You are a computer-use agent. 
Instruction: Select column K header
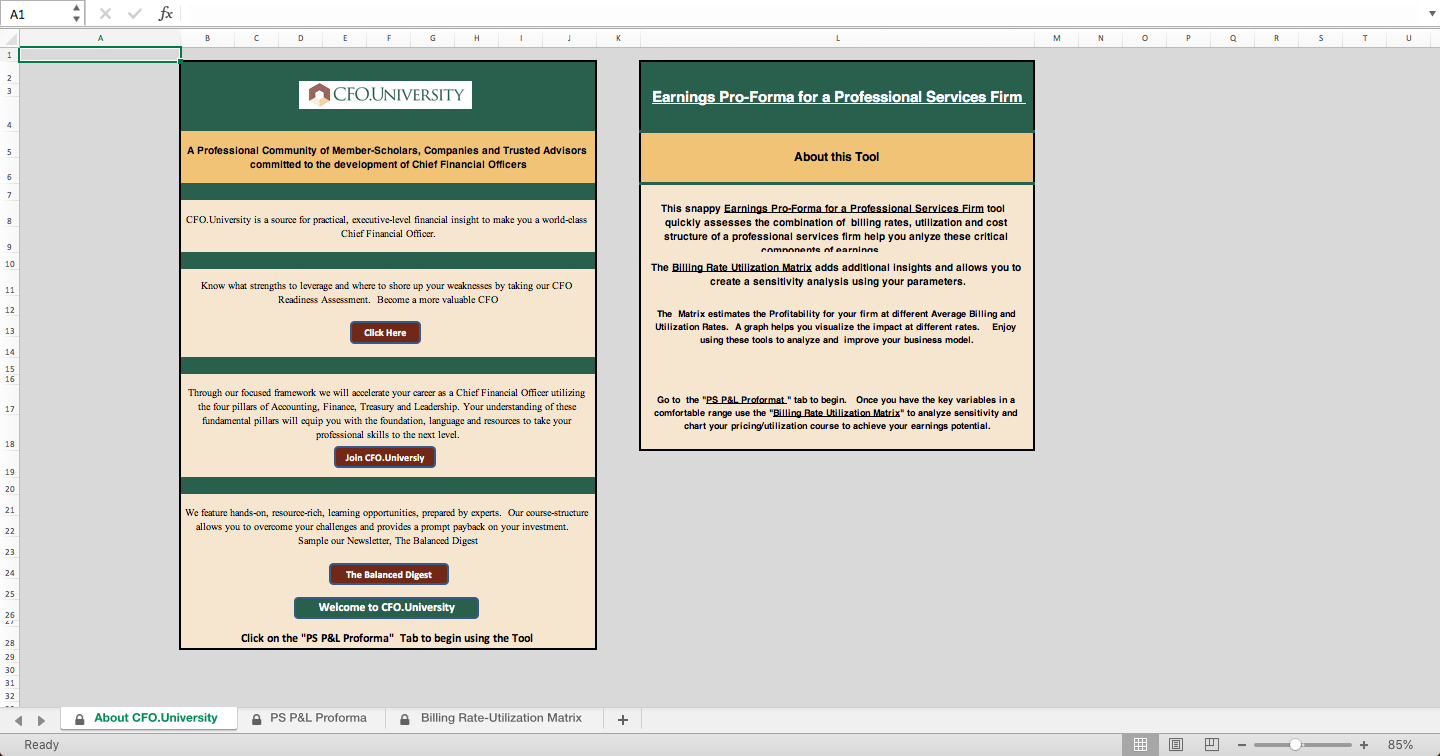pos(618,38)
